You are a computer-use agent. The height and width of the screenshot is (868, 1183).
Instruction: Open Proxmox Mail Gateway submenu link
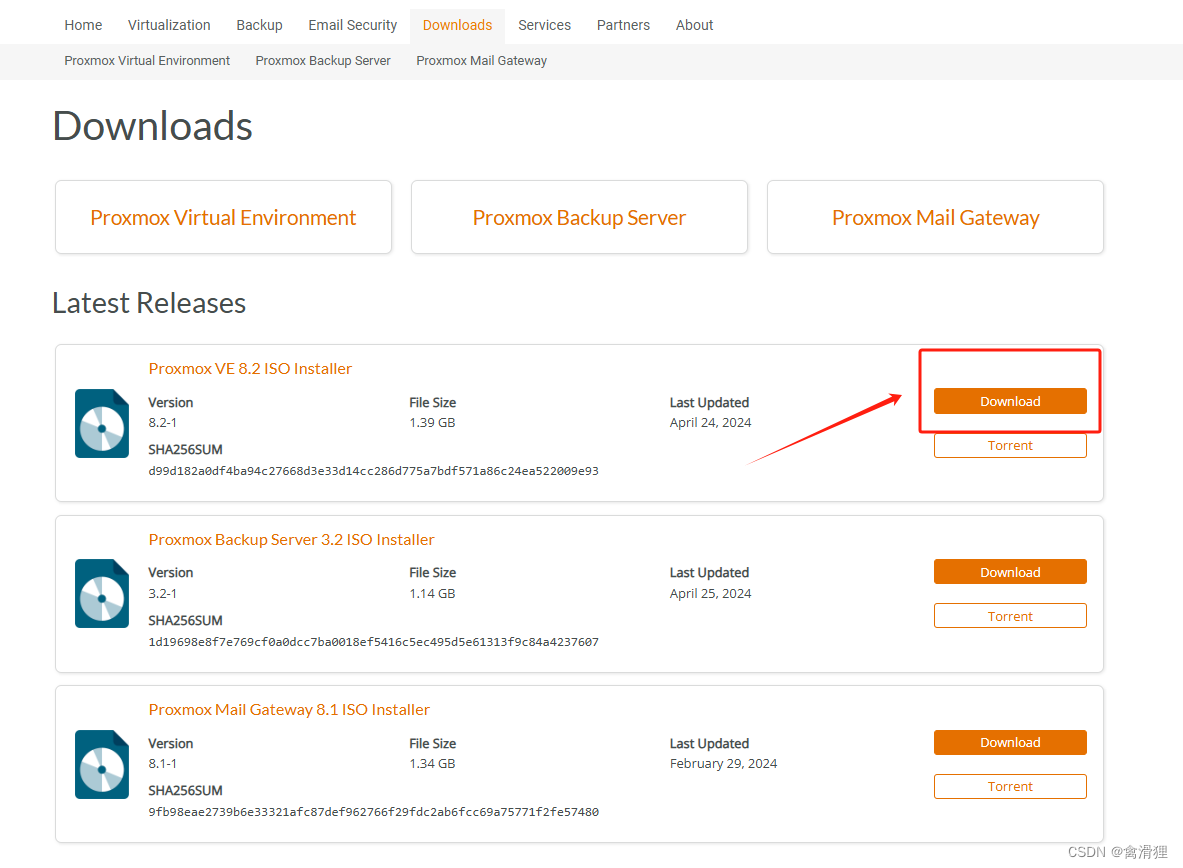click(481, 60)
